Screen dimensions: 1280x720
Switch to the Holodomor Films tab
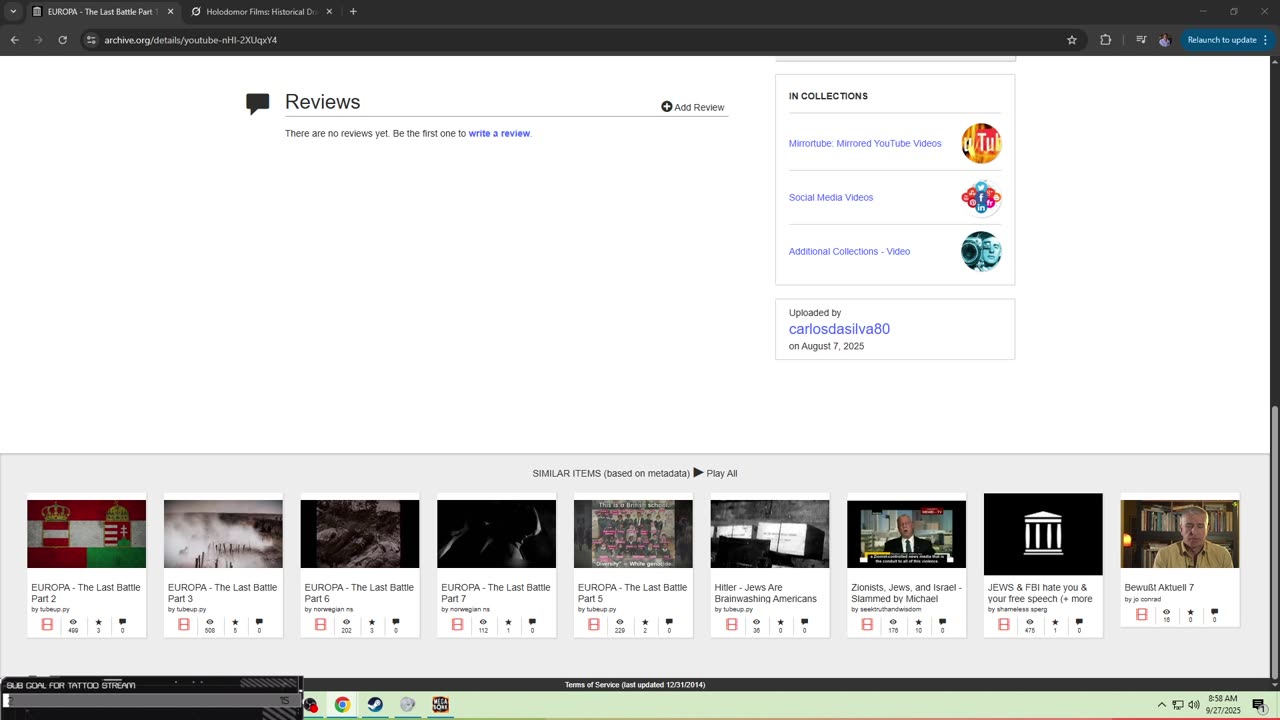point(262,12)
